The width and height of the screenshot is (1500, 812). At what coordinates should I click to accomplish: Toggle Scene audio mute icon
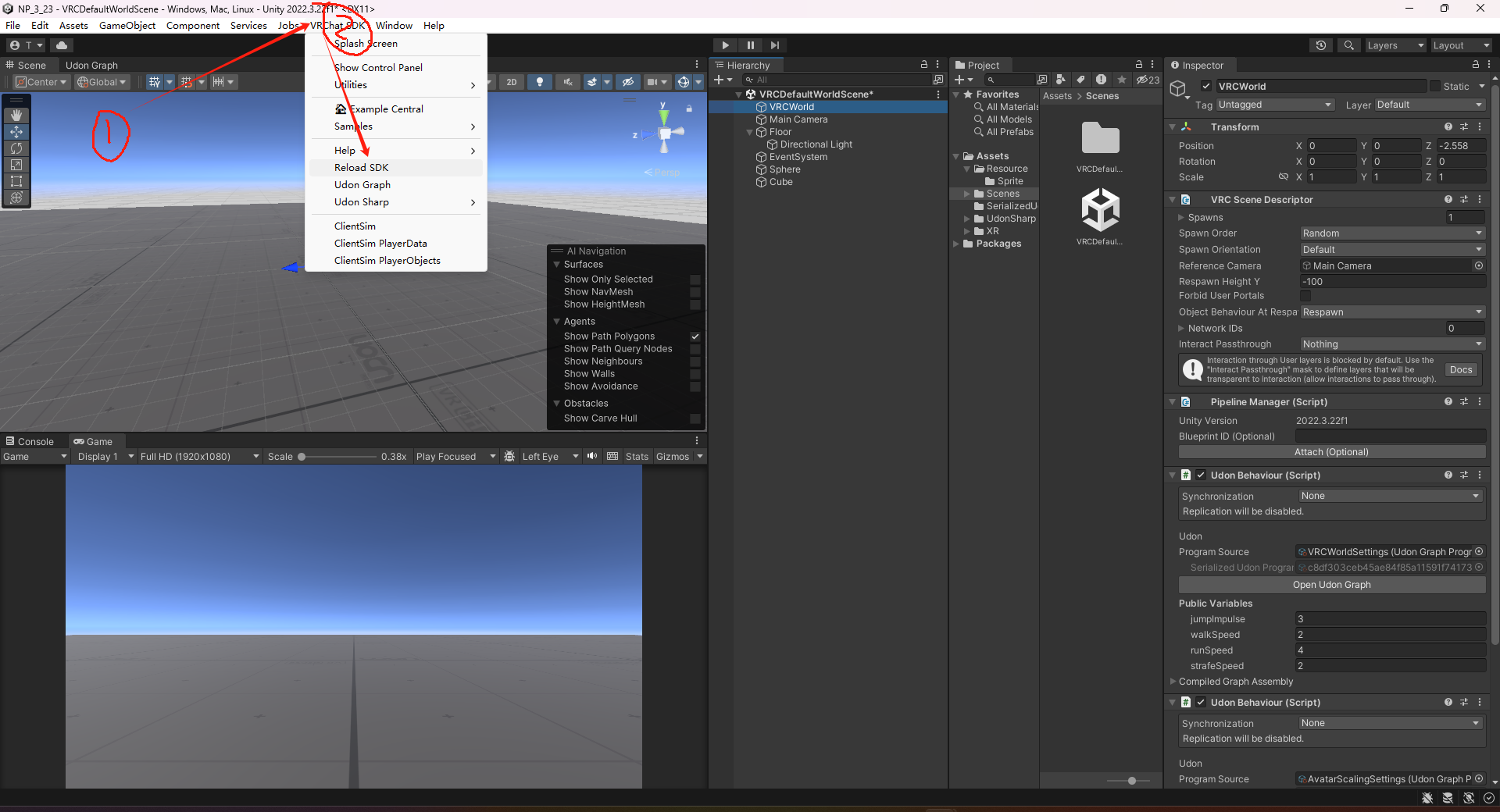coord(568,82)
